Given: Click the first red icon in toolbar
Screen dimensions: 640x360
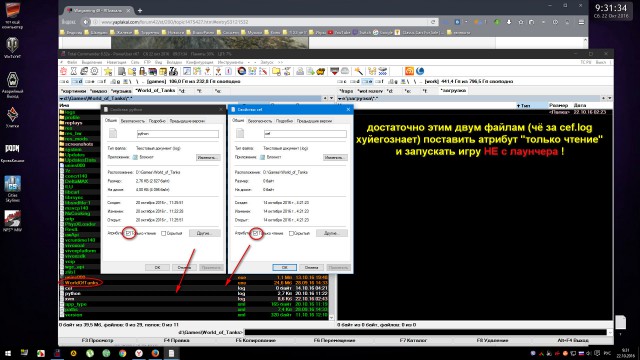Looking at the screenshot, I should click(64, 71).
